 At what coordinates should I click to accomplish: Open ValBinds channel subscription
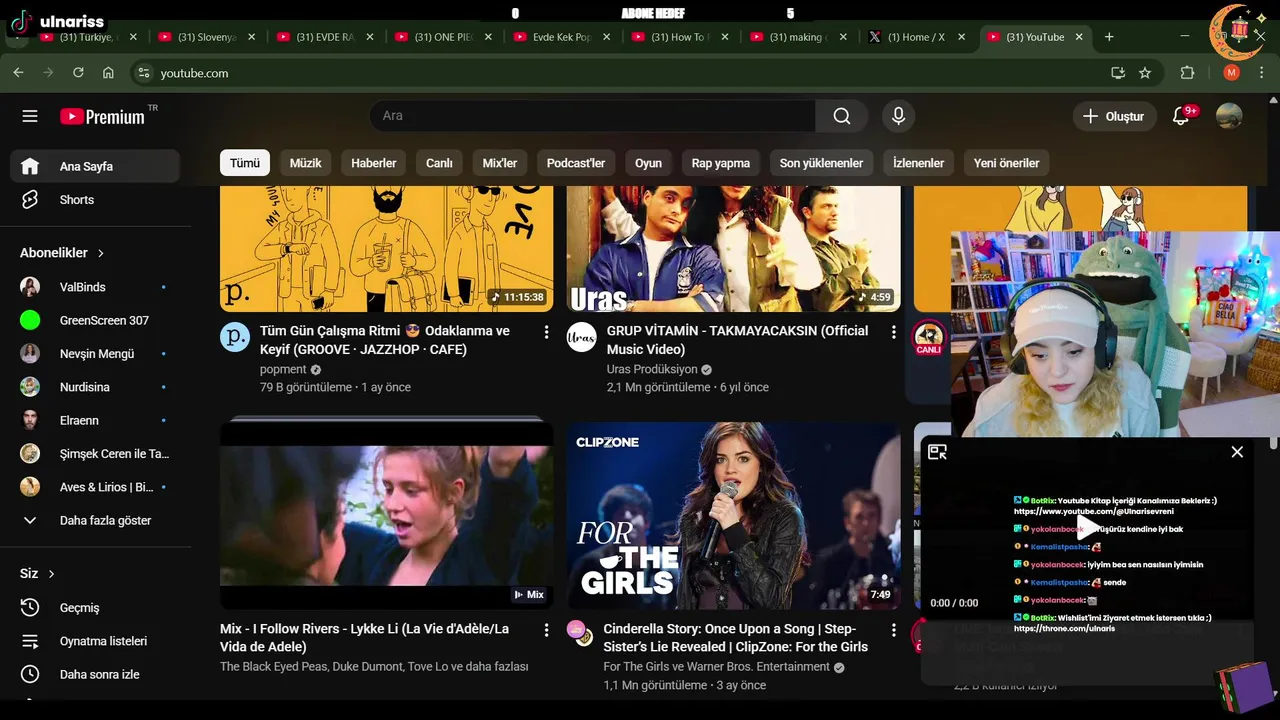tap(95, 287)
